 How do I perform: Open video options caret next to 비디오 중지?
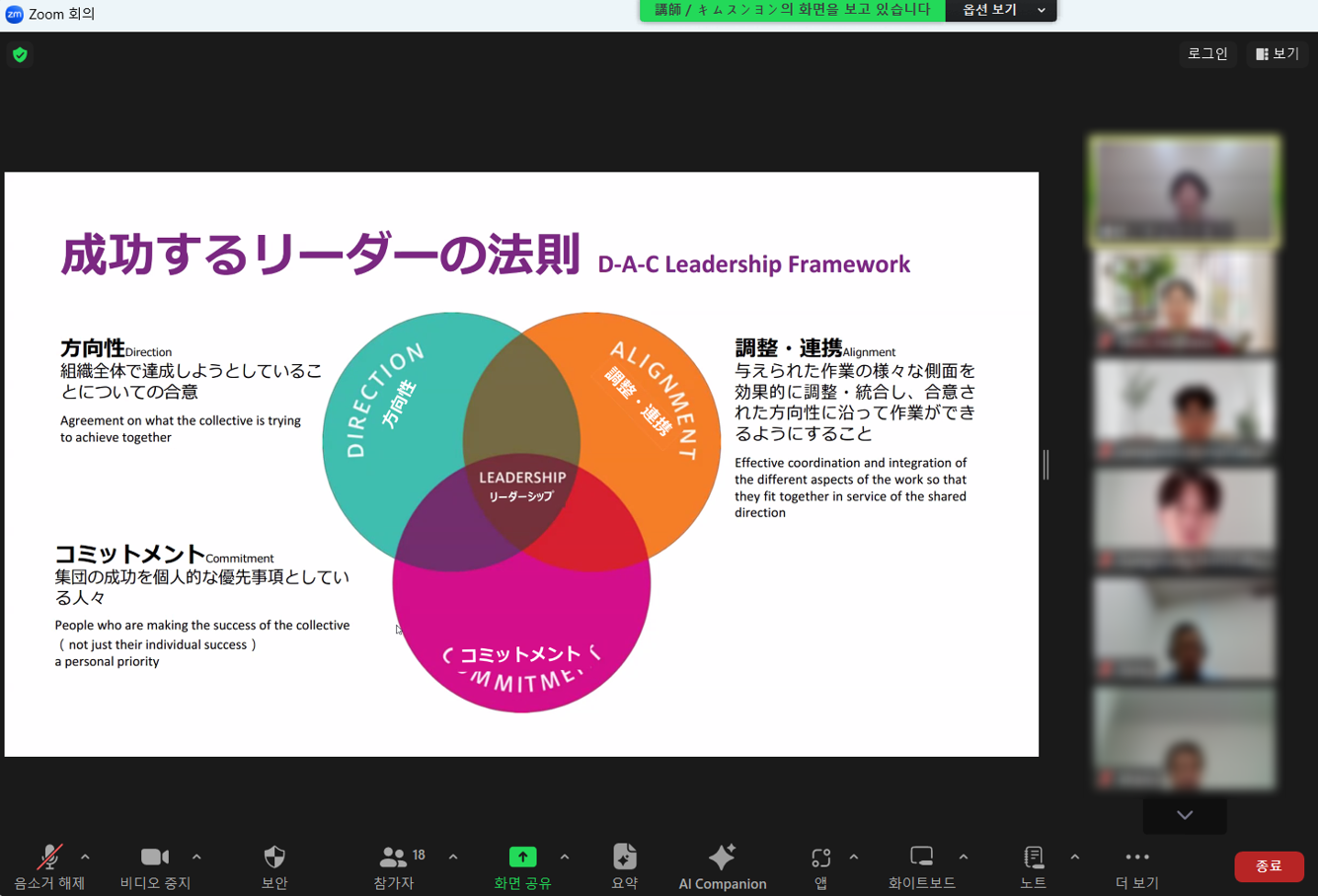[196, 857]
